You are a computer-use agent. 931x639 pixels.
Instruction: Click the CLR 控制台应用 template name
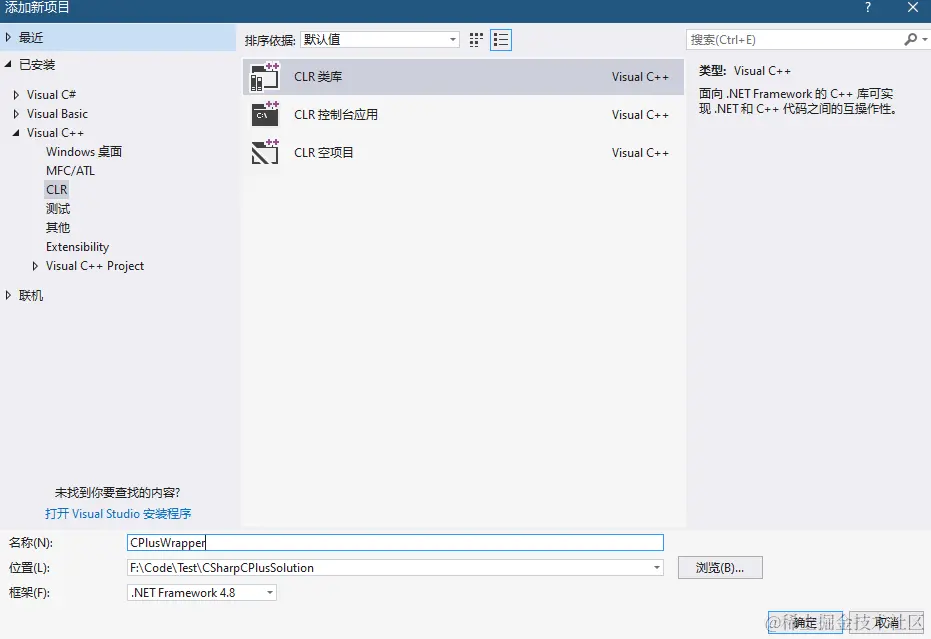point(336,115)
